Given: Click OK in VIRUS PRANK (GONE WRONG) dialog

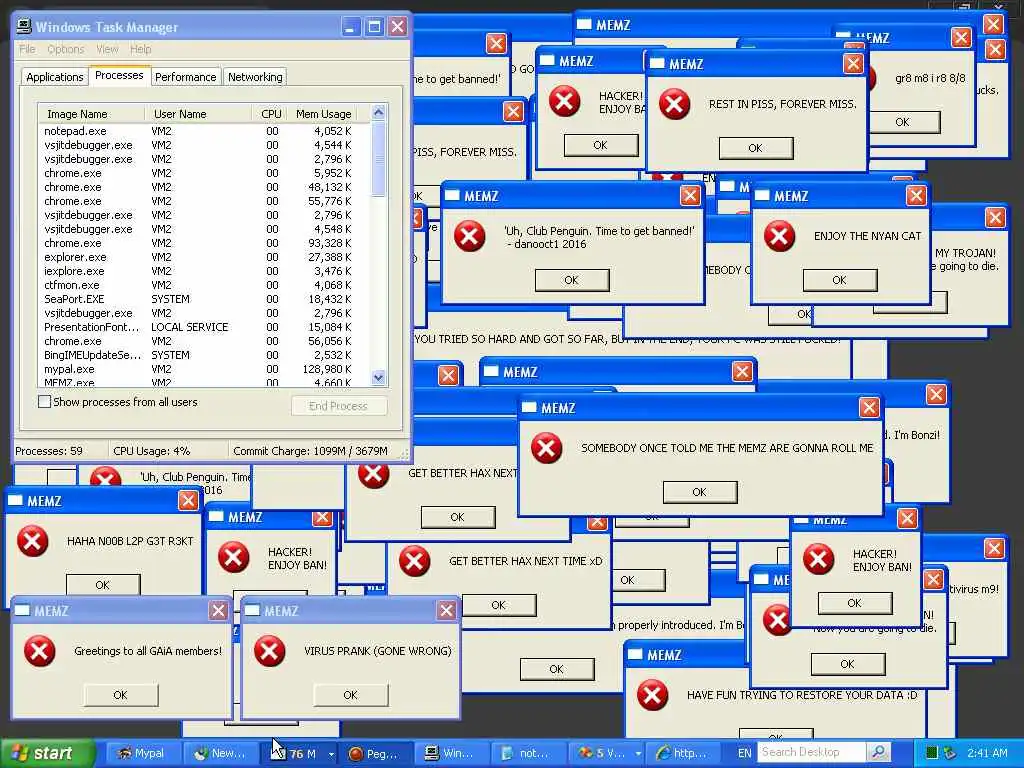Looking at the screenshot, I should [x=351, y=695].
